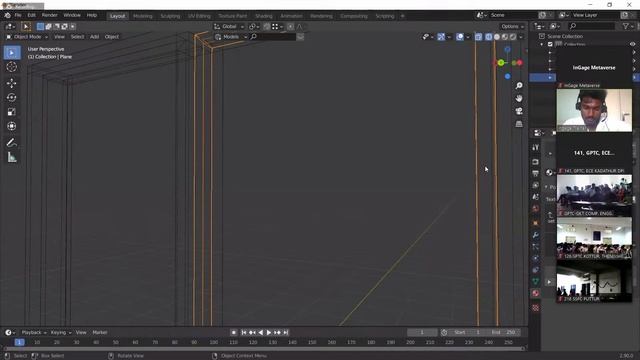Viewport: 640px width, 360px height.
Task: Open the Edit menu
Action: [31, 15]
